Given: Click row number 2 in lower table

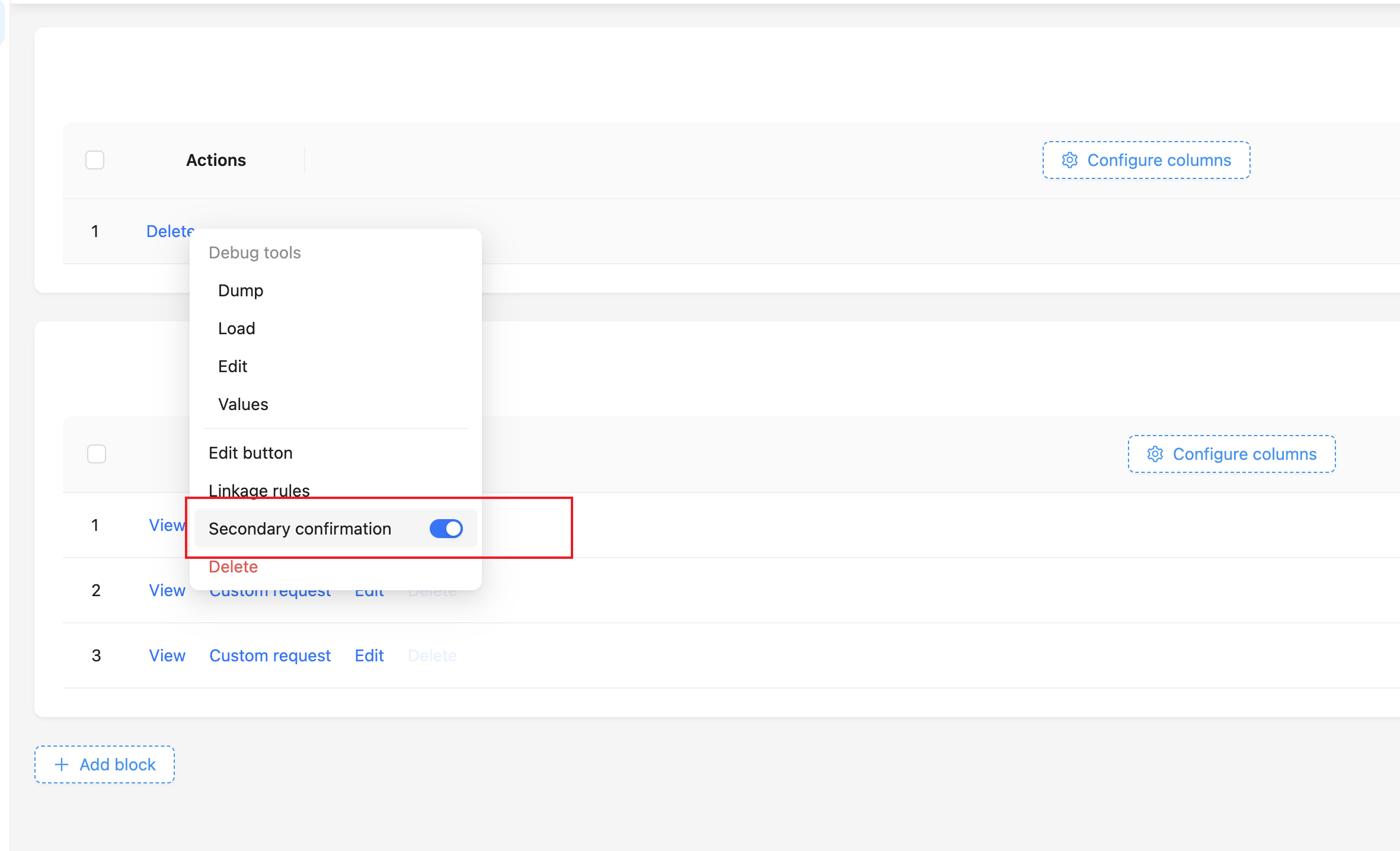Looking at the screenshot, I should (96, 590).
